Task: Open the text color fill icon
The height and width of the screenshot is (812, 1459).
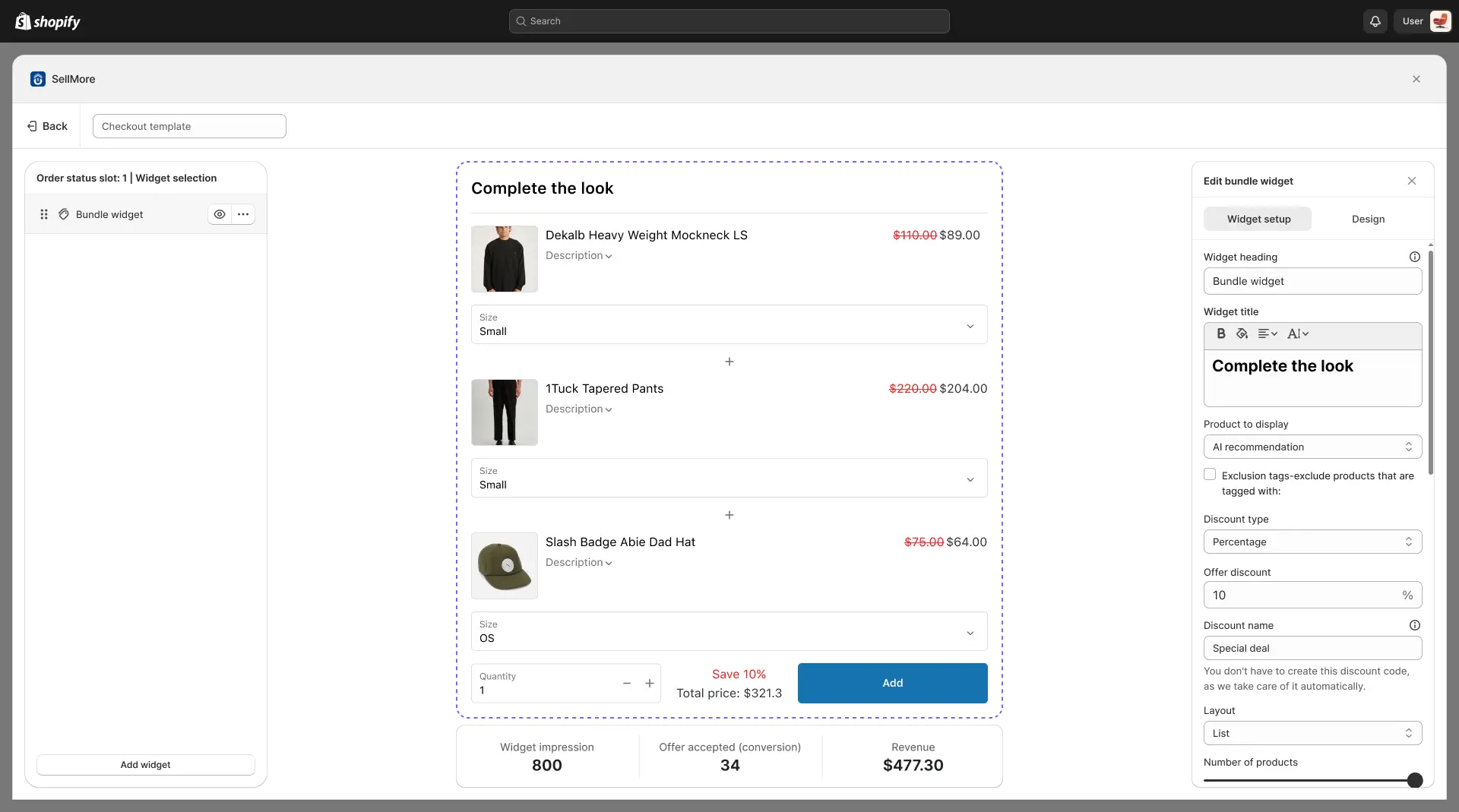Action: pos(1242,333)
